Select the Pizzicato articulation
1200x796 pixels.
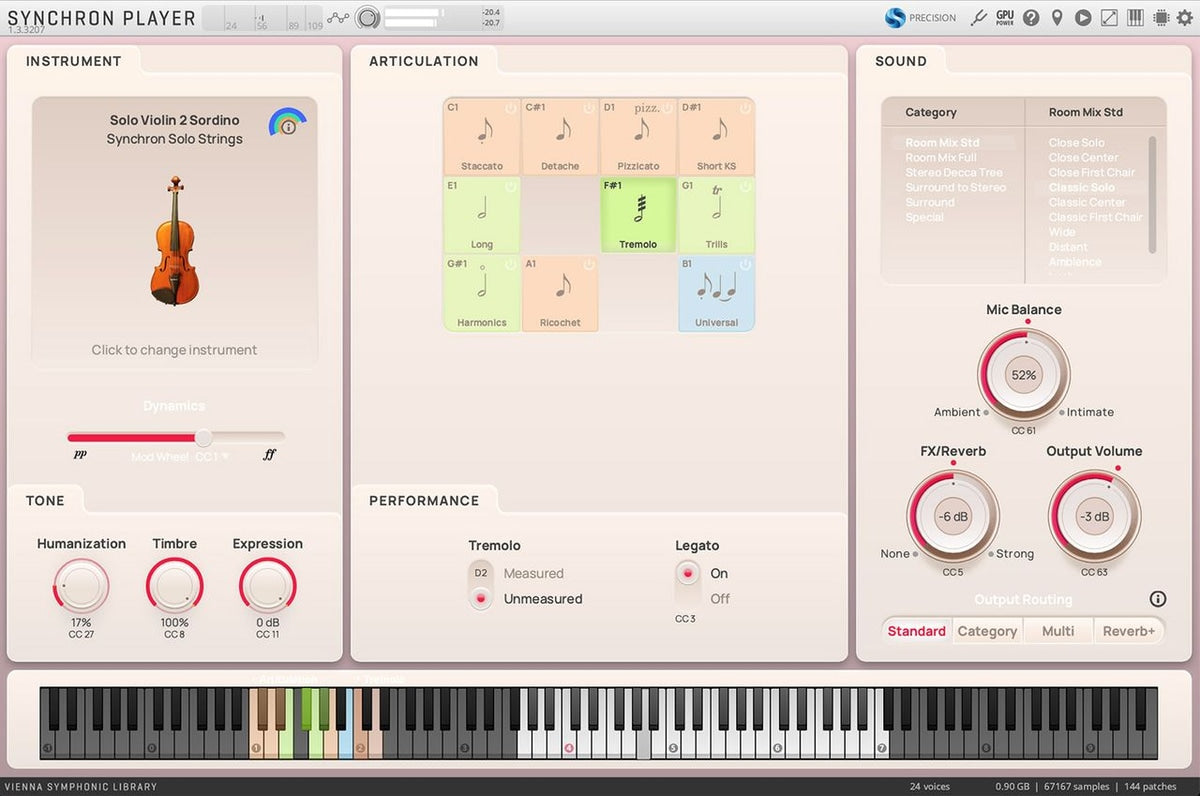[x=638, y=137]
